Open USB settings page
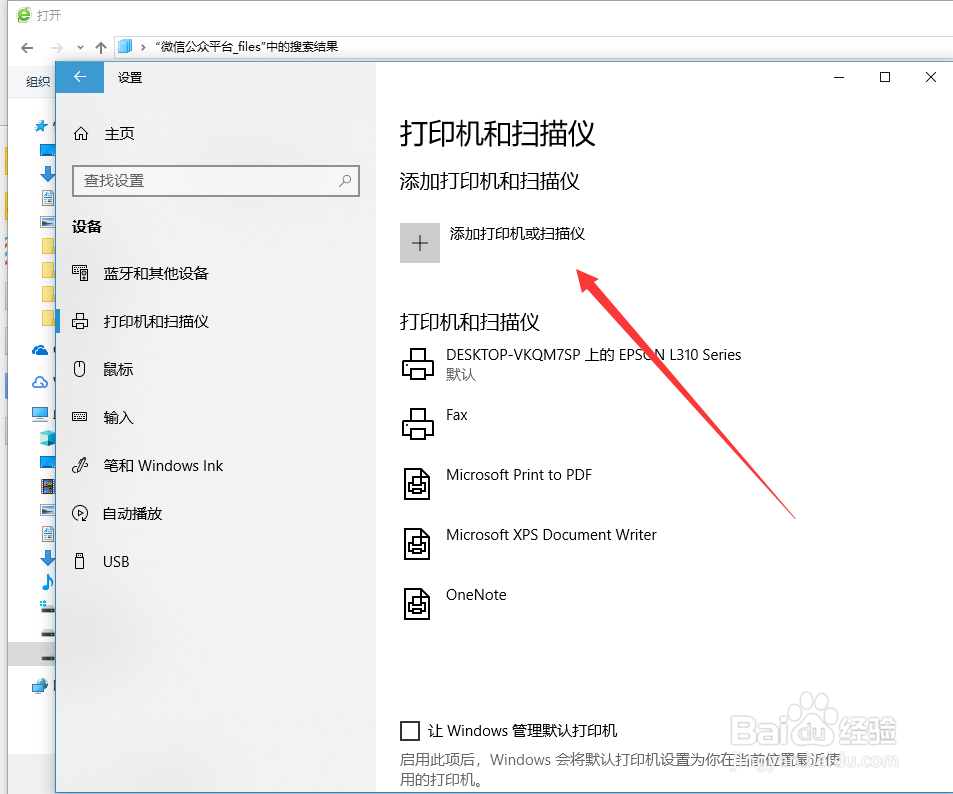This screenshot has height=794, width=953. pyautogui.click(x=116, y=562)
